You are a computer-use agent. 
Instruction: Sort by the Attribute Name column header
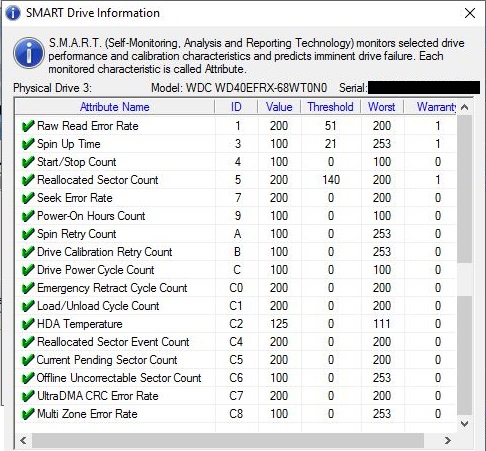(115, 107)
